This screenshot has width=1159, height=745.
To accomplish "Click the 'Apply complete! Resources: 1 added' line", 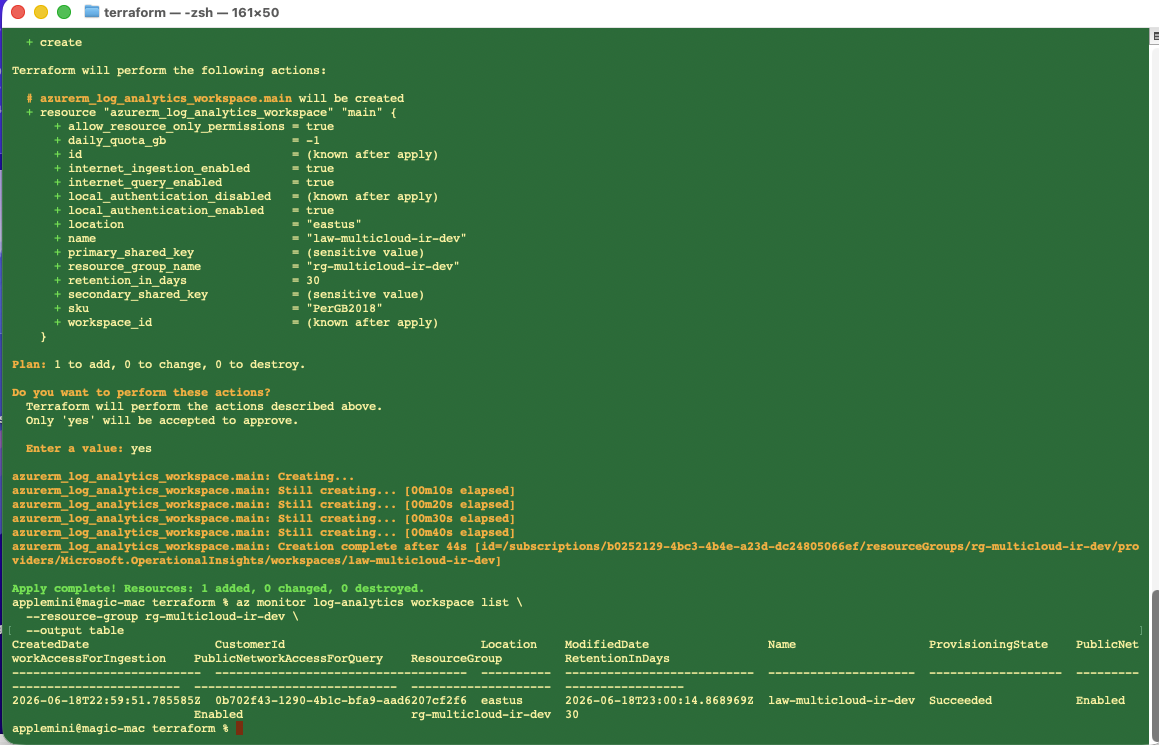I will (x=218, y=589).
